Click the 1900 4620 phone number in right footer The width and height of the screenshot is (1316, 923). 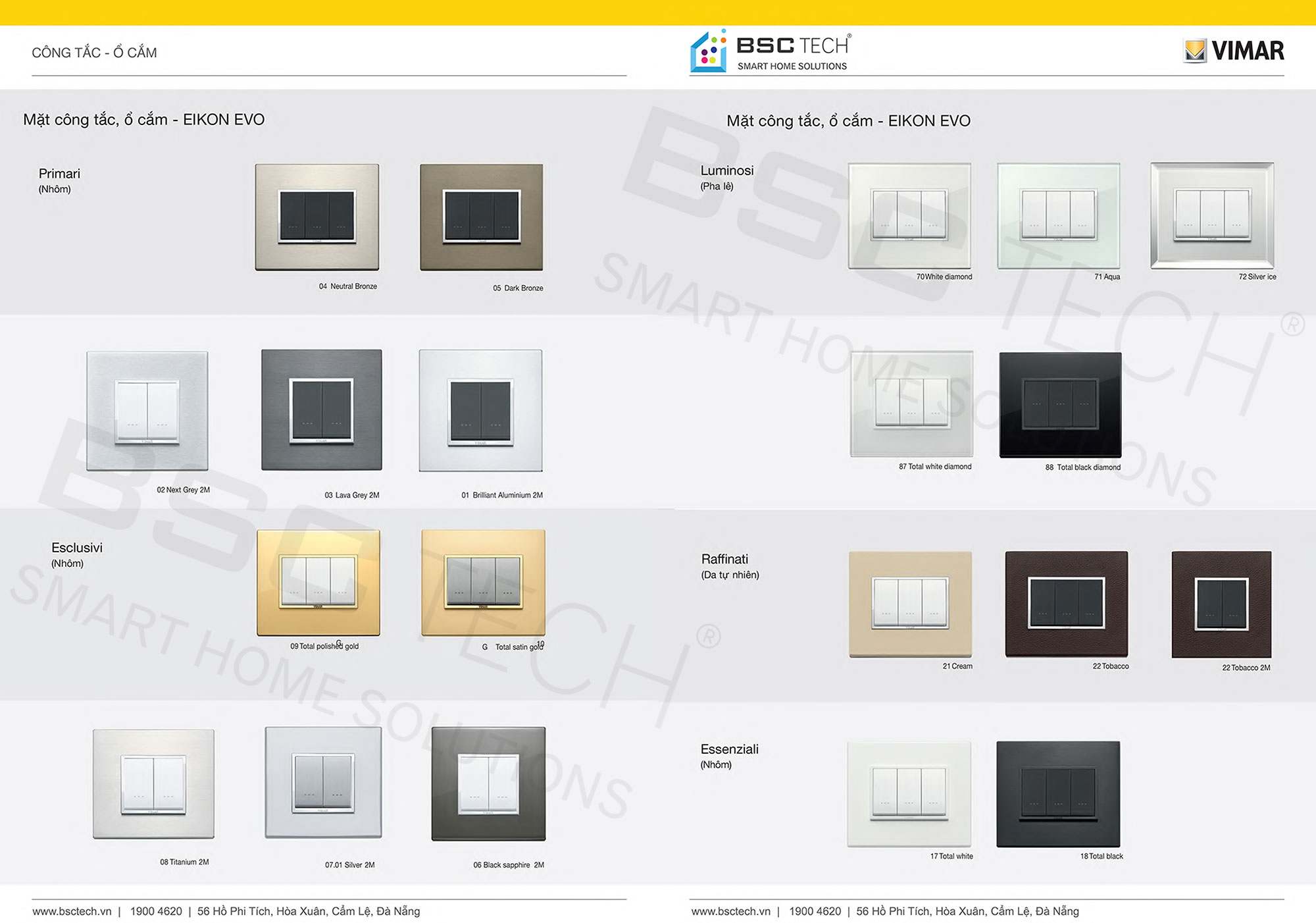point(815,911)
